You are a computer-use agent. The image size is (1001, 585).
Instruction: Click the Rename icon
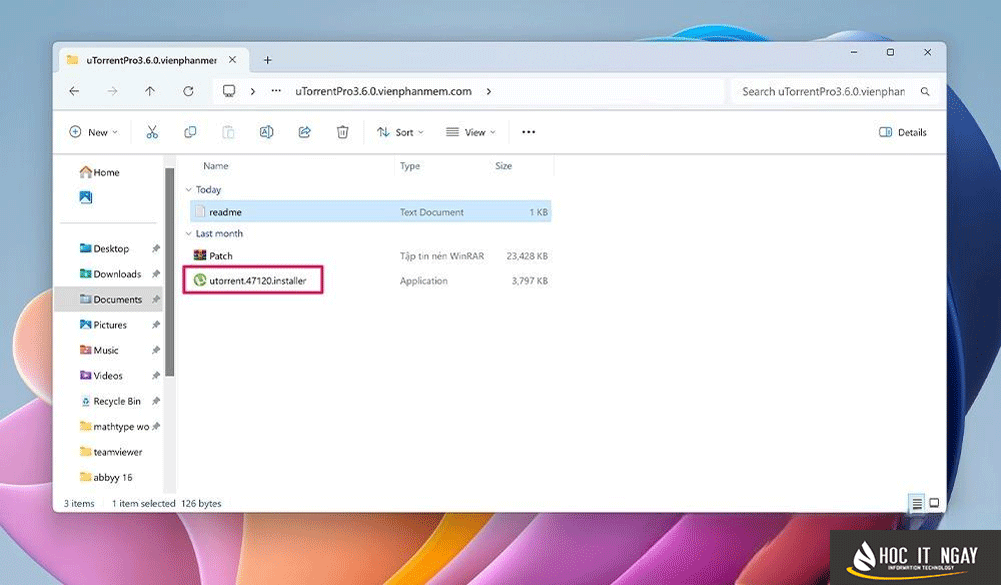266,132
